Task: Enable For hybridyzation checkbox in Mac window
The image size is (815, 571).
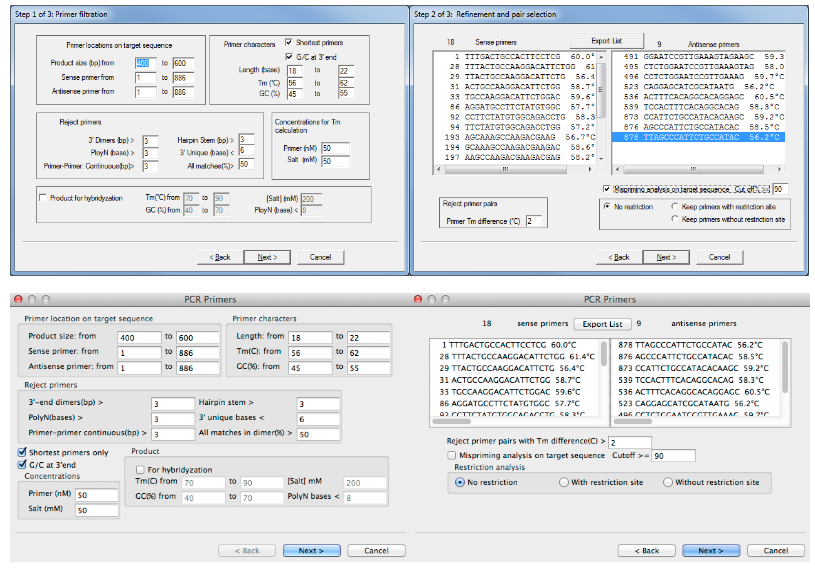Action: (140, 469)
